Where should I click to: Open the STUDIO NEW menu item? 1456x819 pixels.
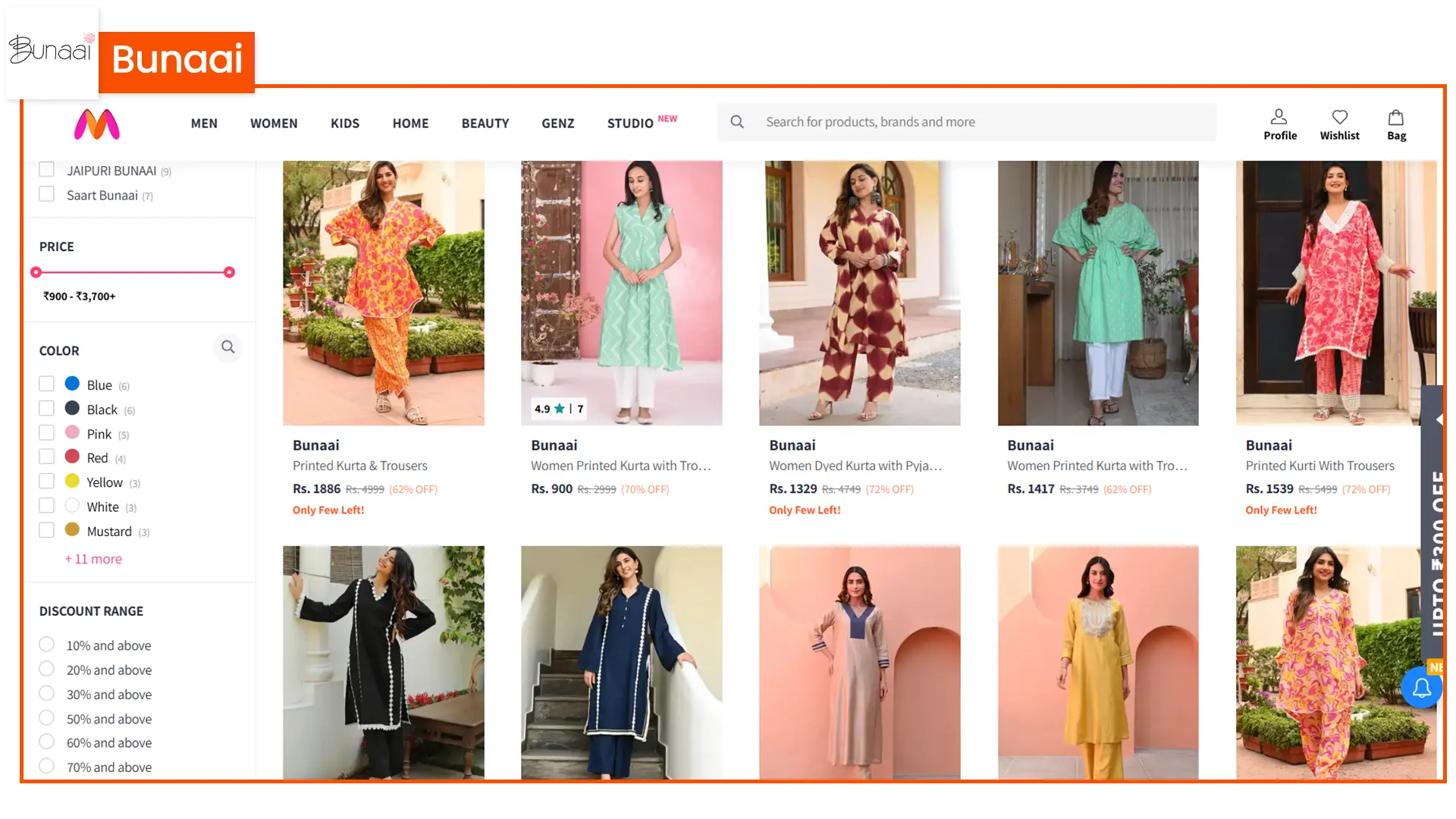tap(631, 123)
